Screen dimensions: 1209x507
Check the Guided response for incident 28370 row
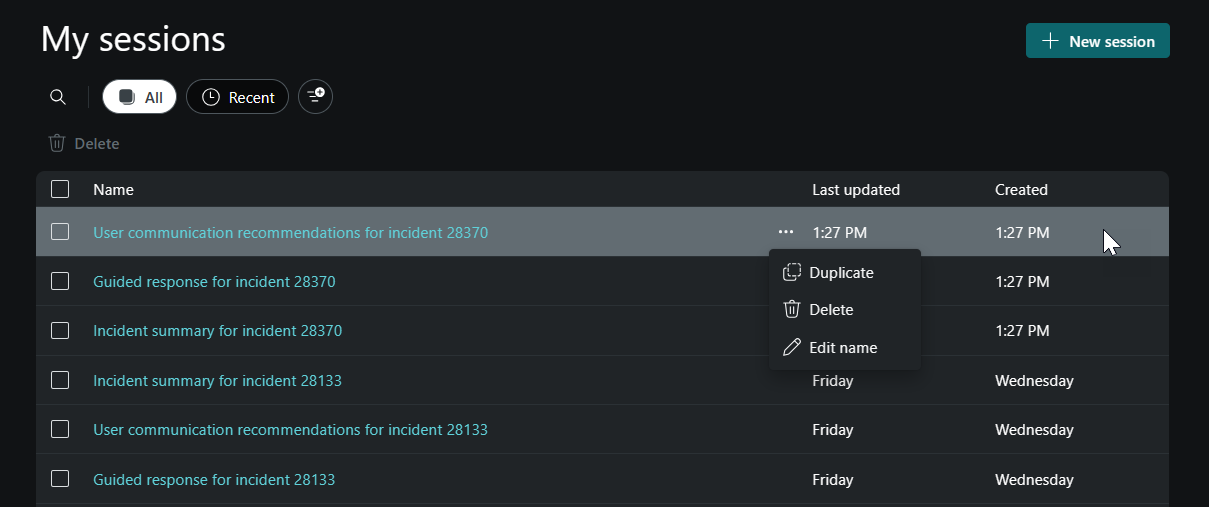click(x=60, y=281)
